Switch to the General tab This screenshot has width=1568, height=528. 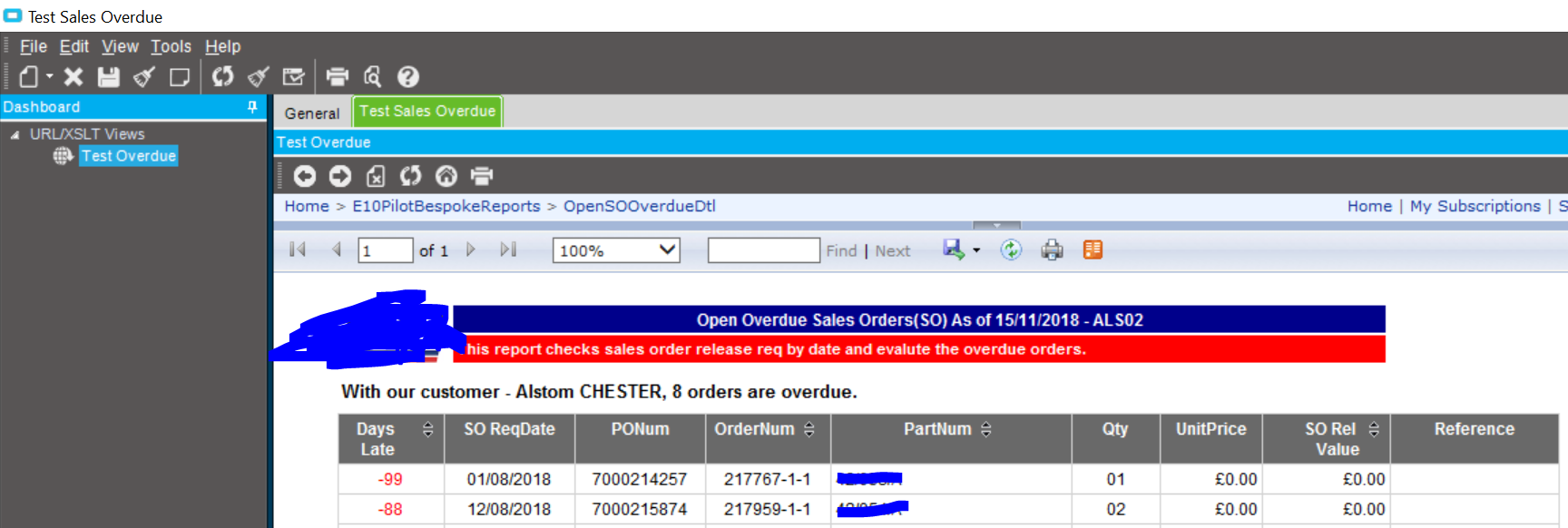312,113
